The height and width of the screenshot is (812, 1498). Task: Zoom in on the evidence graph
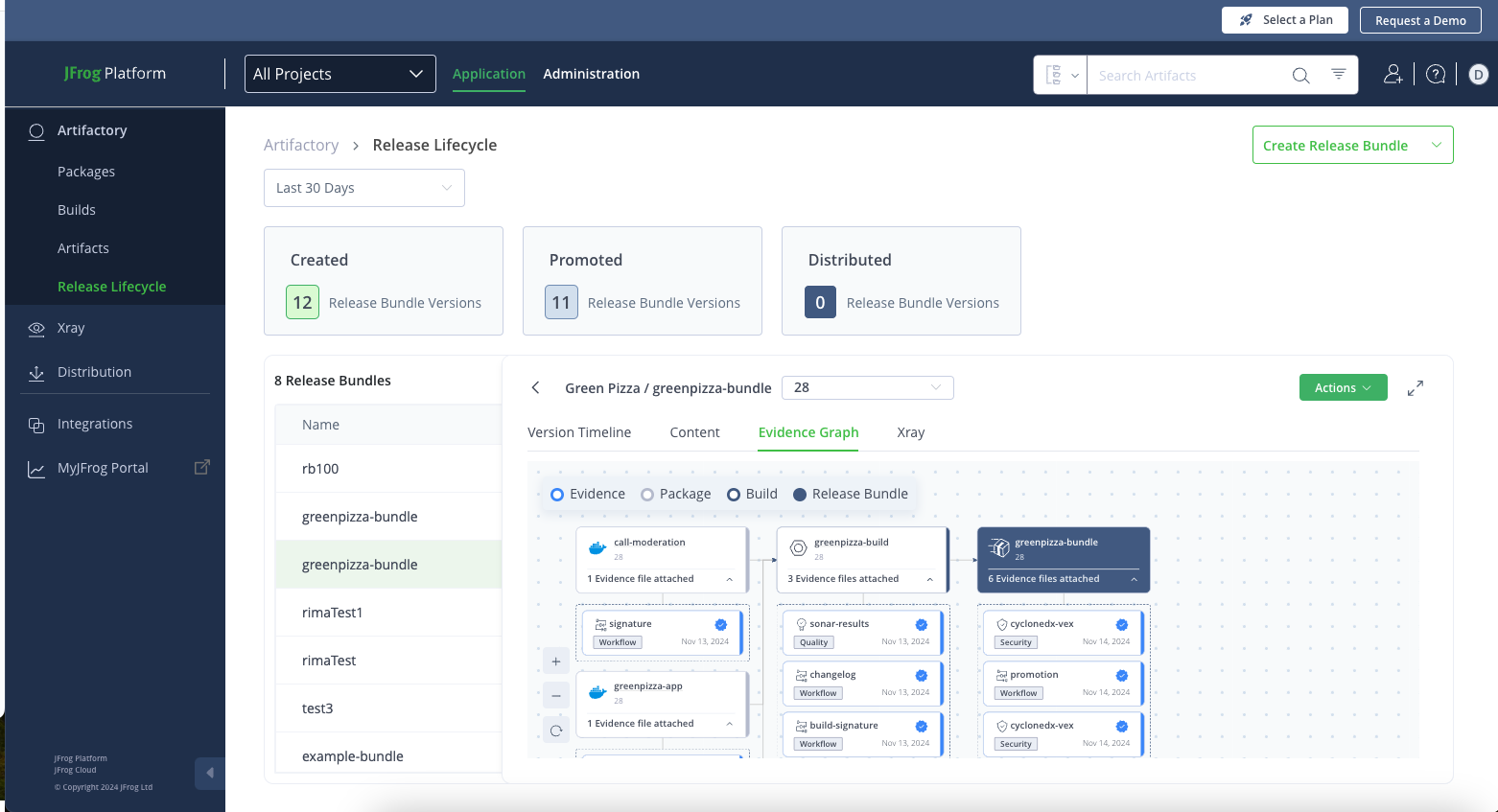(556, 661)
